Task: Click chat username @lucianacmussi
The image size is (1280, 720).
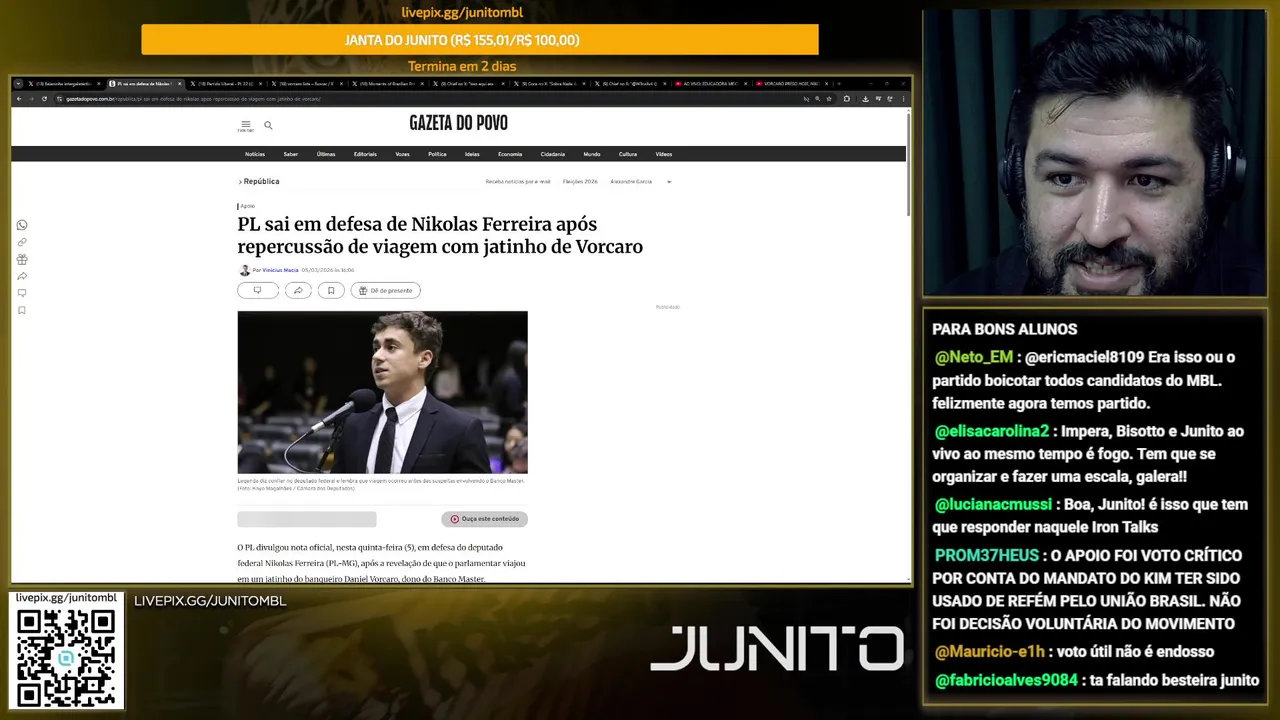Action: (x=993, y=505)
